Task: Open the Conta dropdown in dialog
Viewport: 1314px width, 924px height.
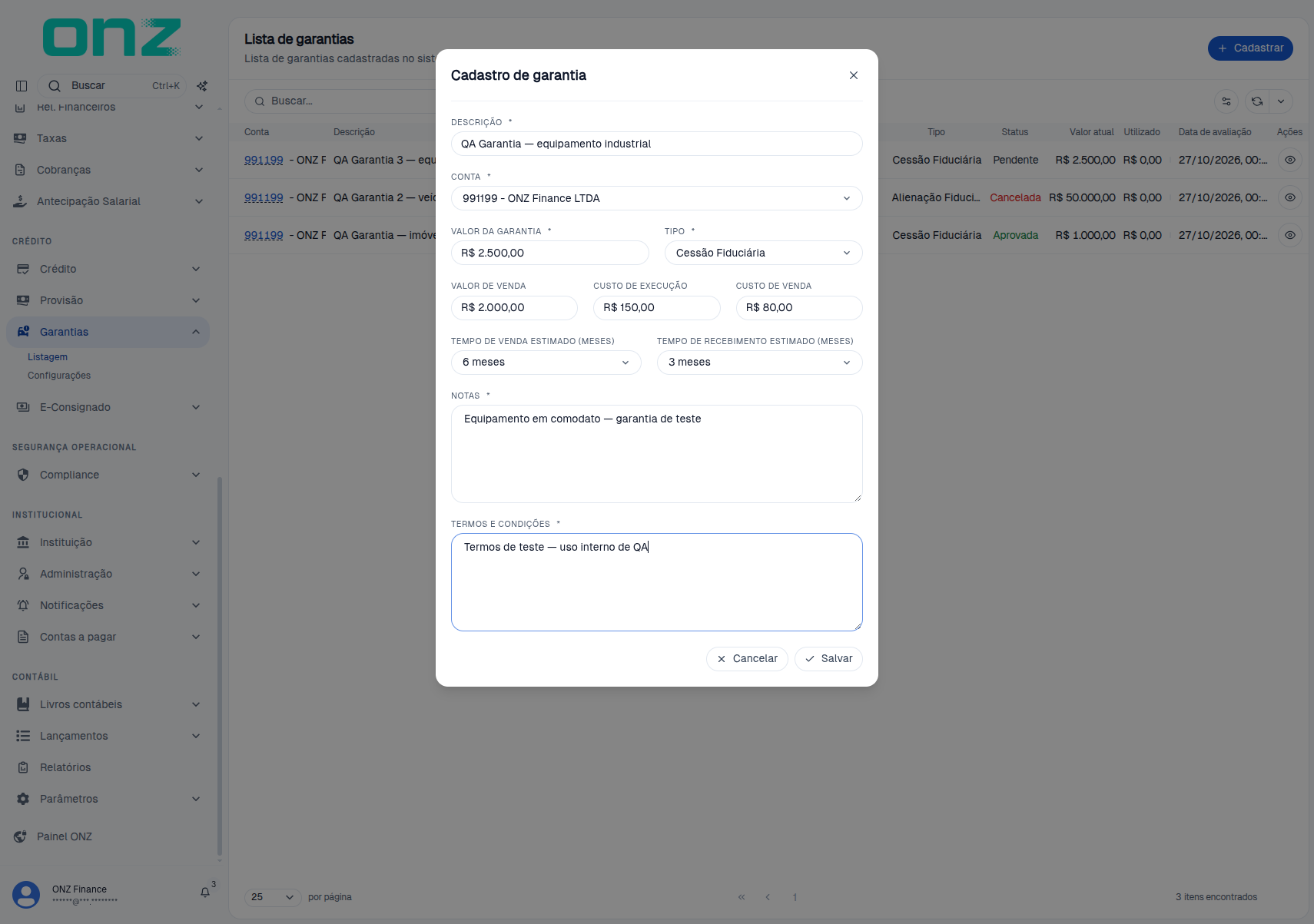Action: click(657, 198)
